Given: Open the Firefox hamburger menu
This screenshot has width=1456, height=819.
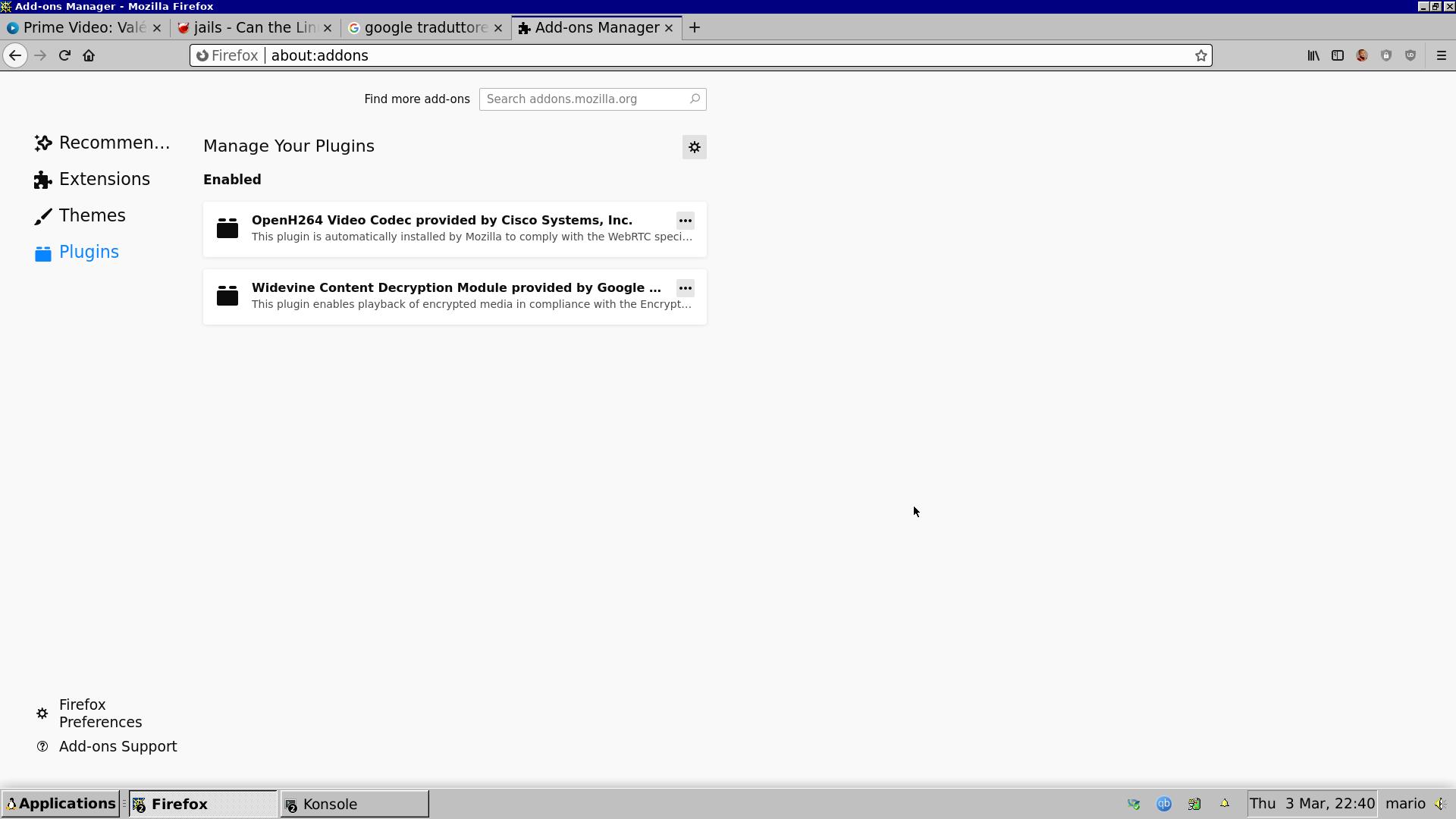Looking at the screenshot, I should (1442, 55).
